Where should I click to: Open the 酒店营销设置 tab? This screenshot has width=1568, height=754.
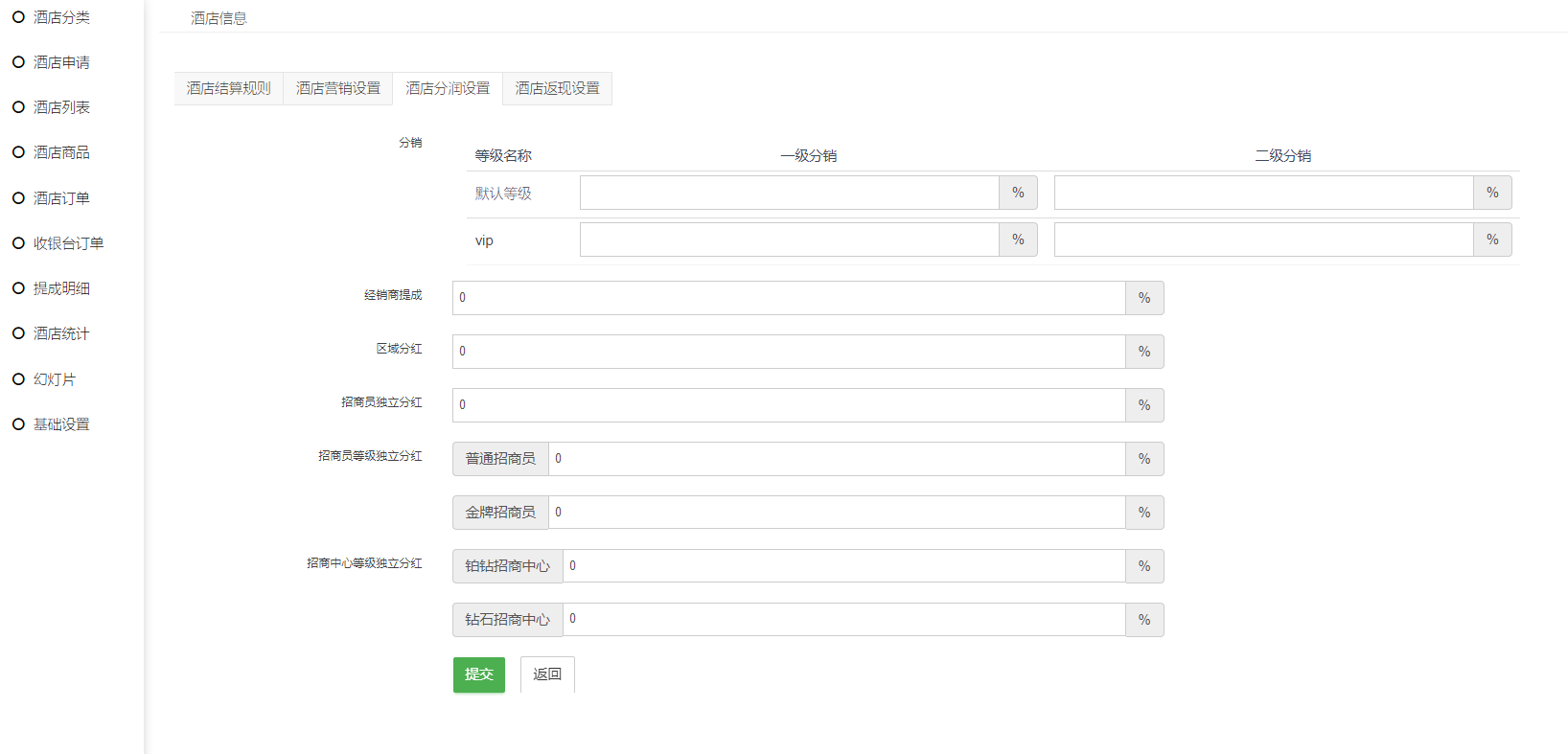[x=337, y=88]
